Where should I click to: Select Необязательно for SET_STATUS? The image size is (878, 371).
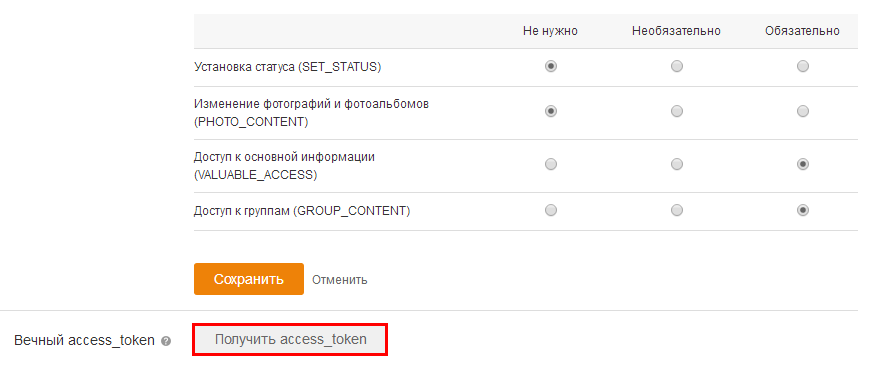coord(677,67)
